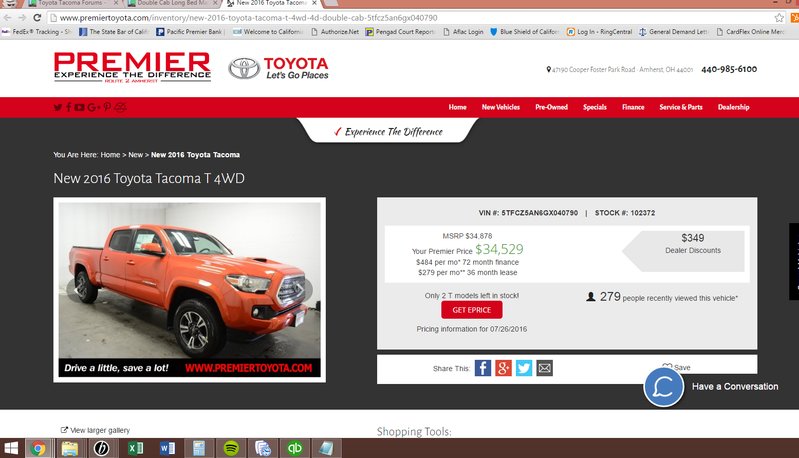799x458 pixels.
Task: Click View larger gallery link
Action: point(96,430)
